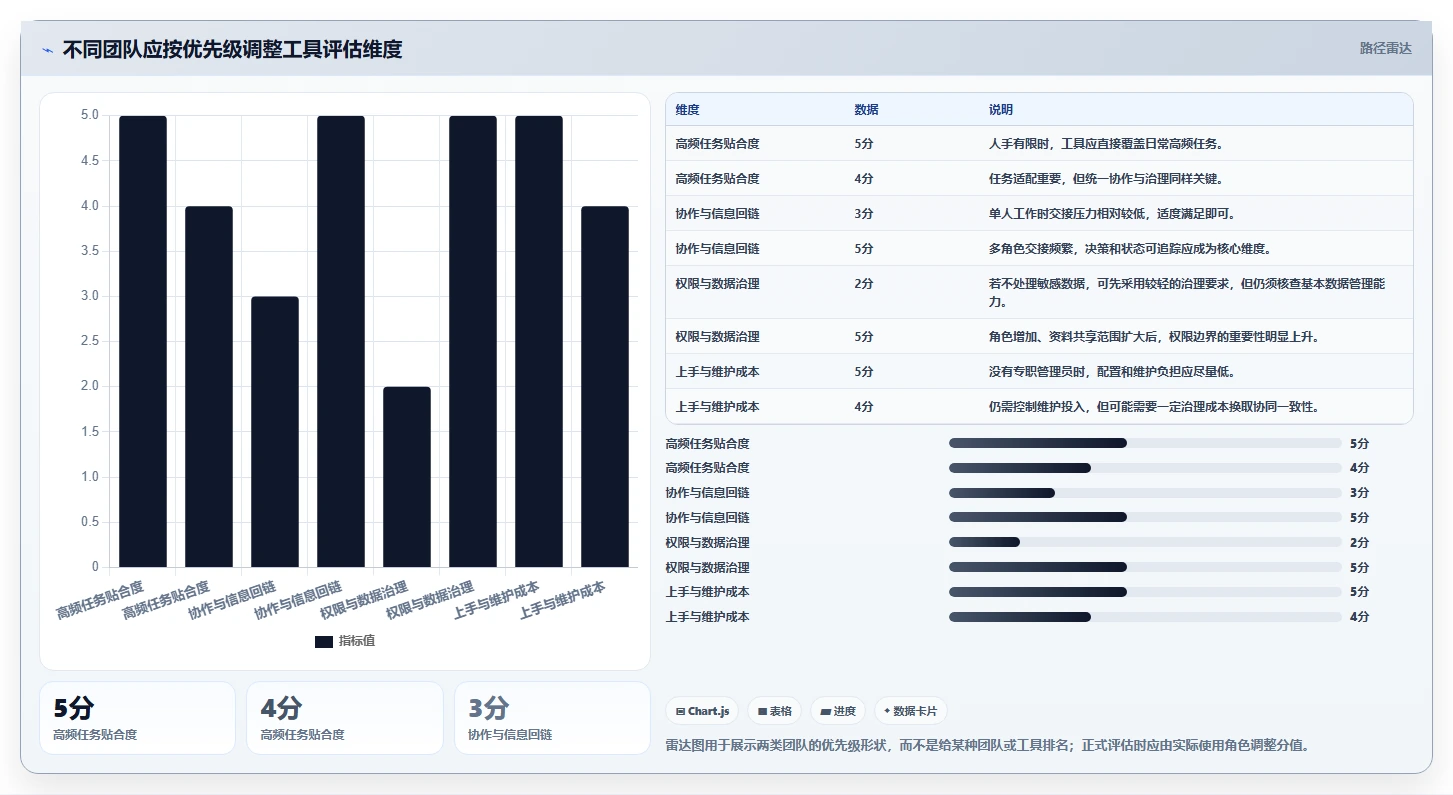Click the icon on the Chart.js chip

tap(681, 711)
